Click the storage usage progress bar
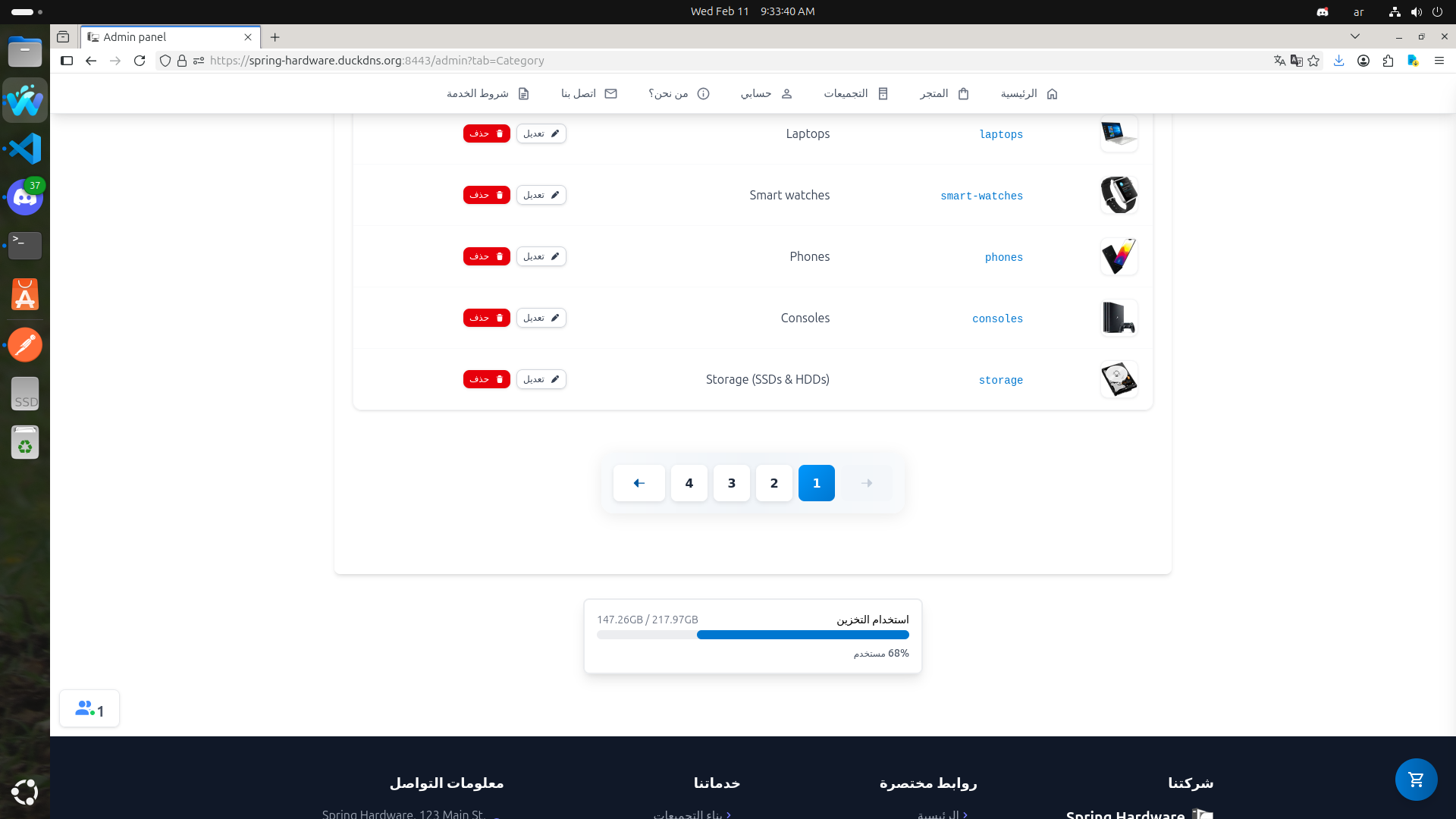1456x819 pixels. [752, 635]
